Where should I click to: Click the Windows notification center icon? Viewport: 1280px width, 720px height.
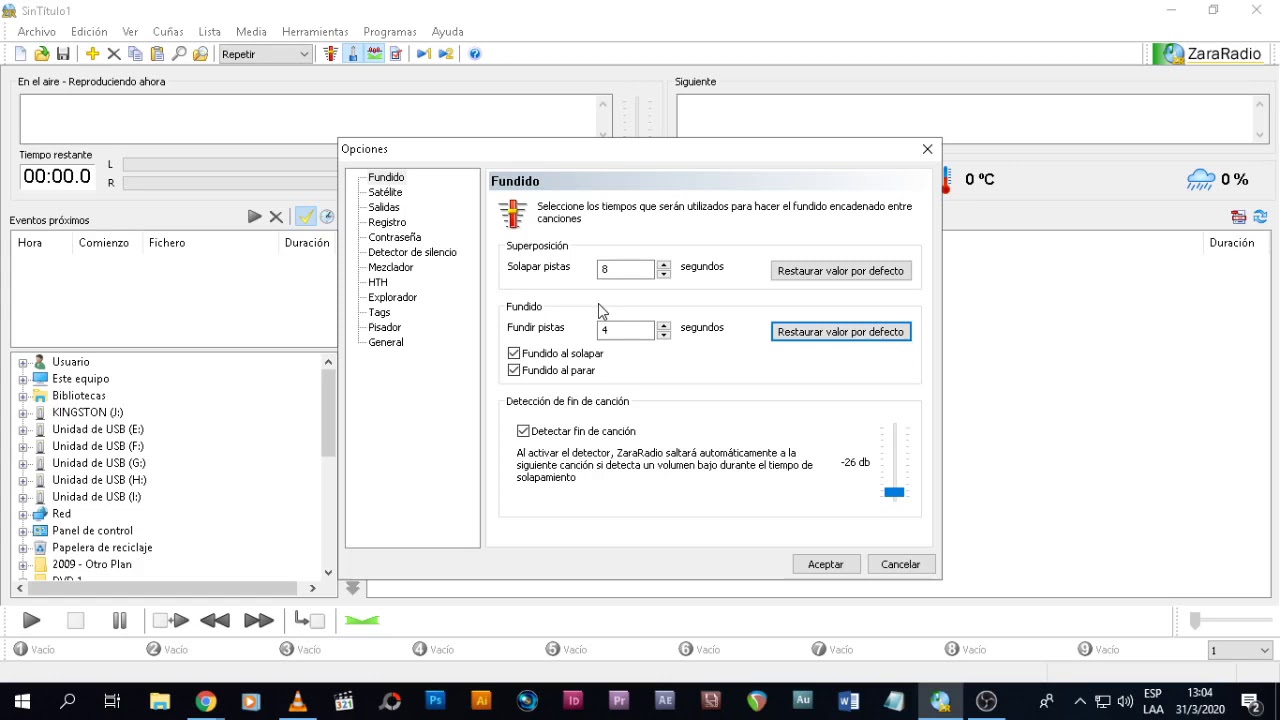[1250, 702]
